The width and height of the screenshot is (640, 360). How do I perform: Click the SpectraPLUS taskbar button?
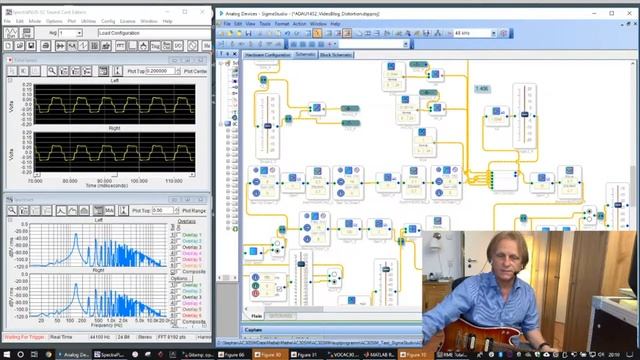[109, 355]
